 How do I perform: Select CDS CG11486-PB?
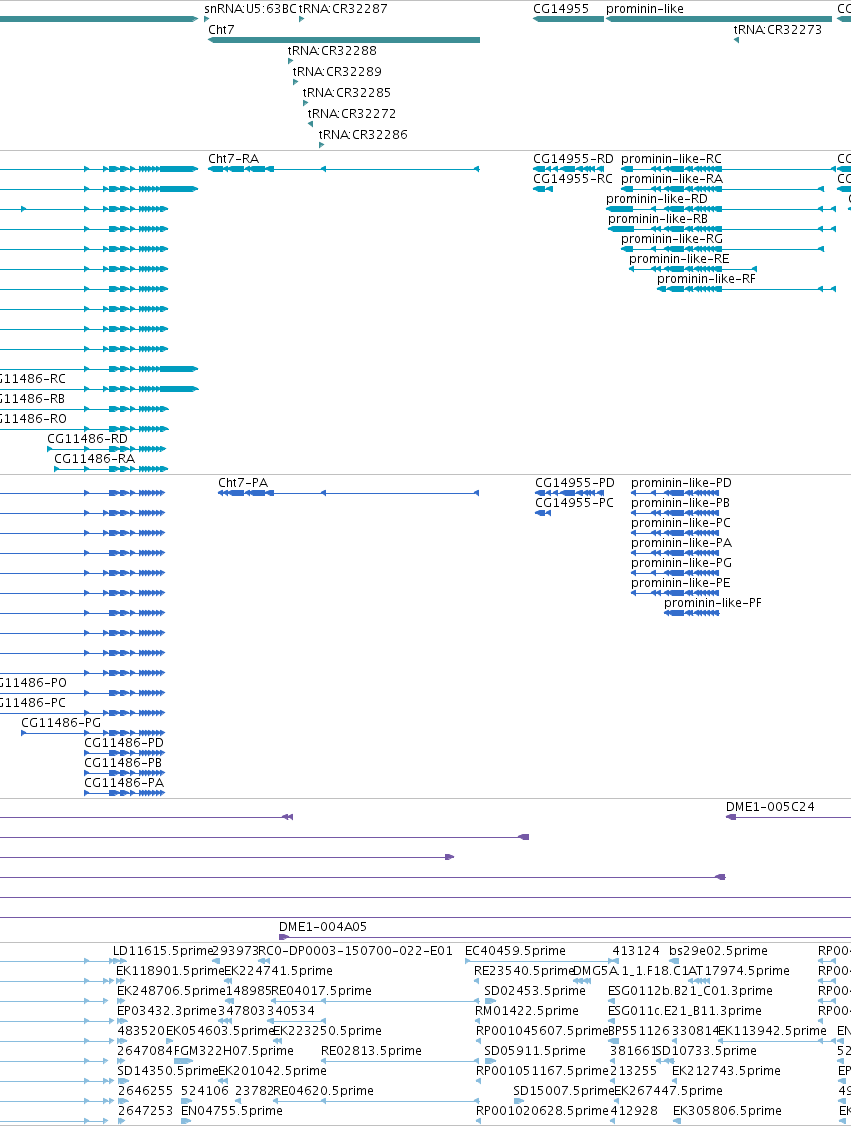(125, 773)
